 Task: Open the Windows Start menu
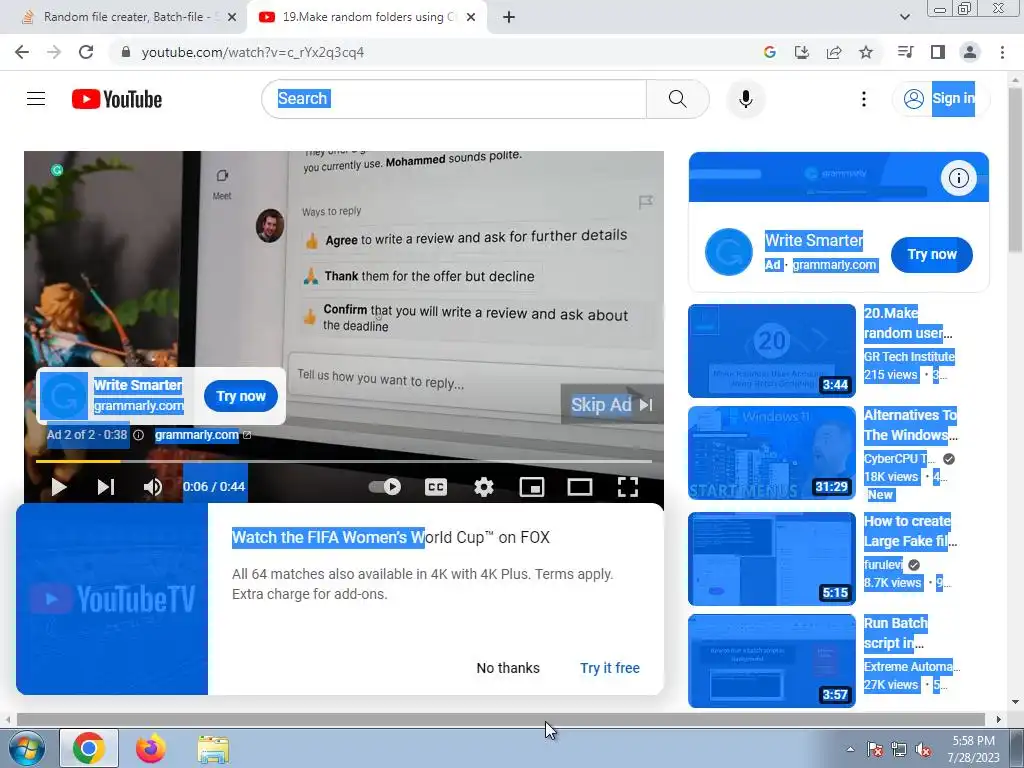pos(27,748)
